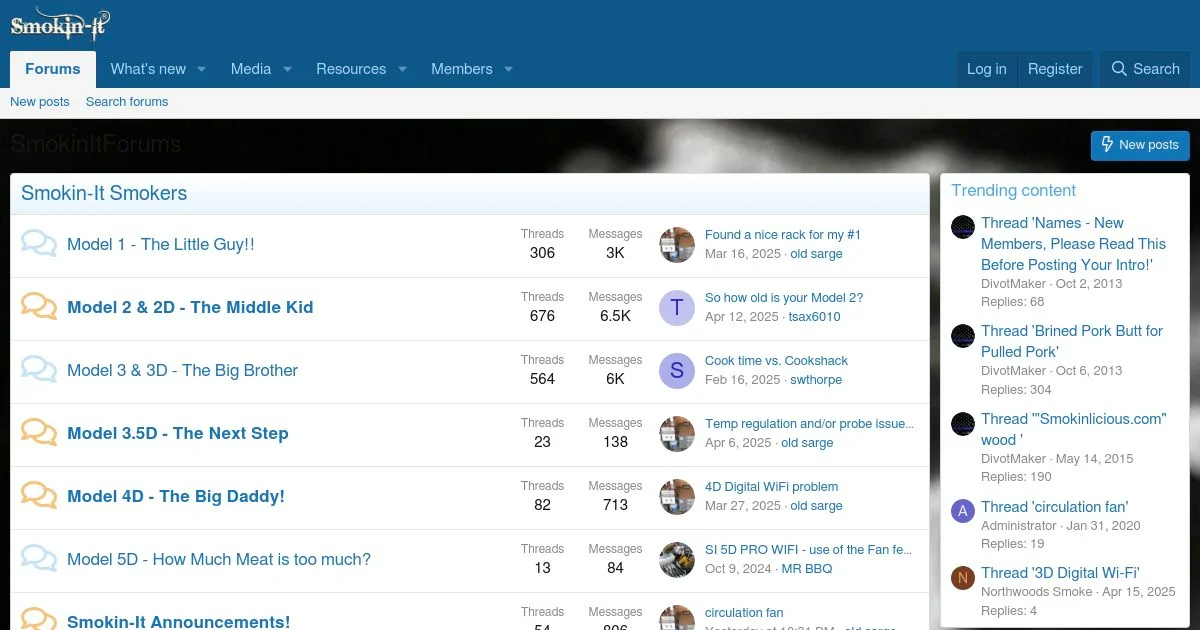Viewport: 1200px width, 630px height.
Task: Open the What's new tab
Action: point(148,69)
